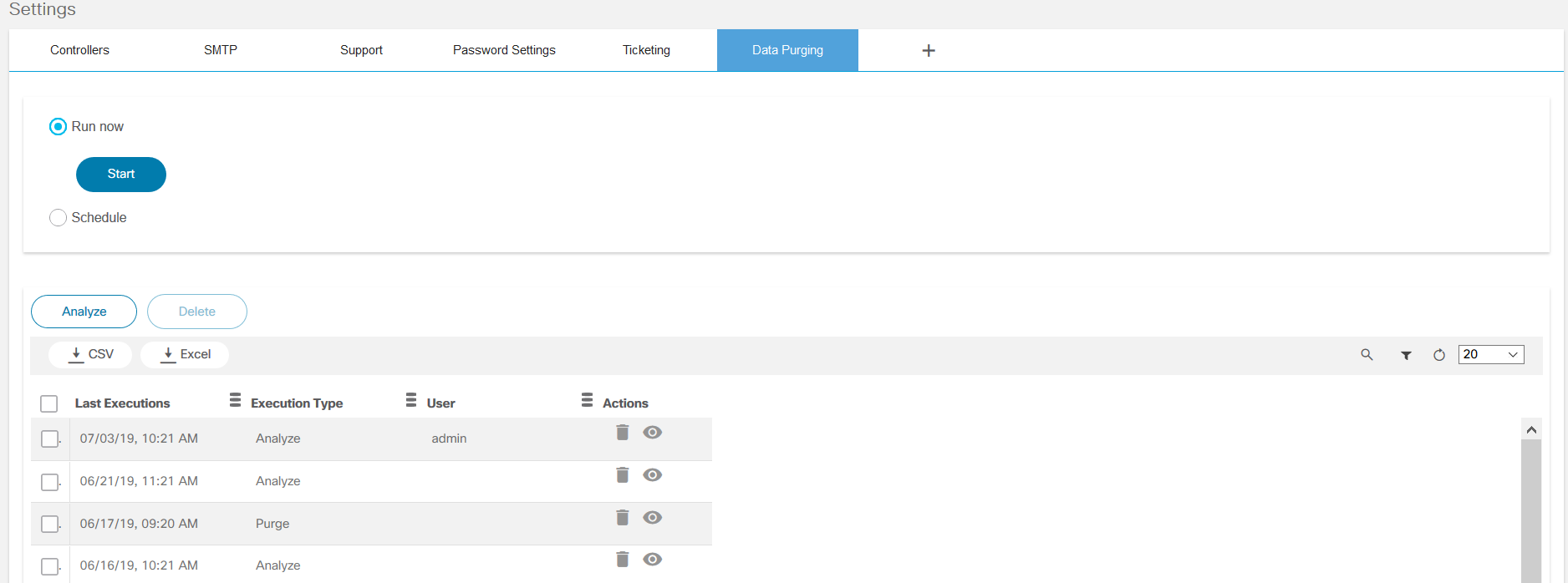Open Last Executions column menu

235,400
